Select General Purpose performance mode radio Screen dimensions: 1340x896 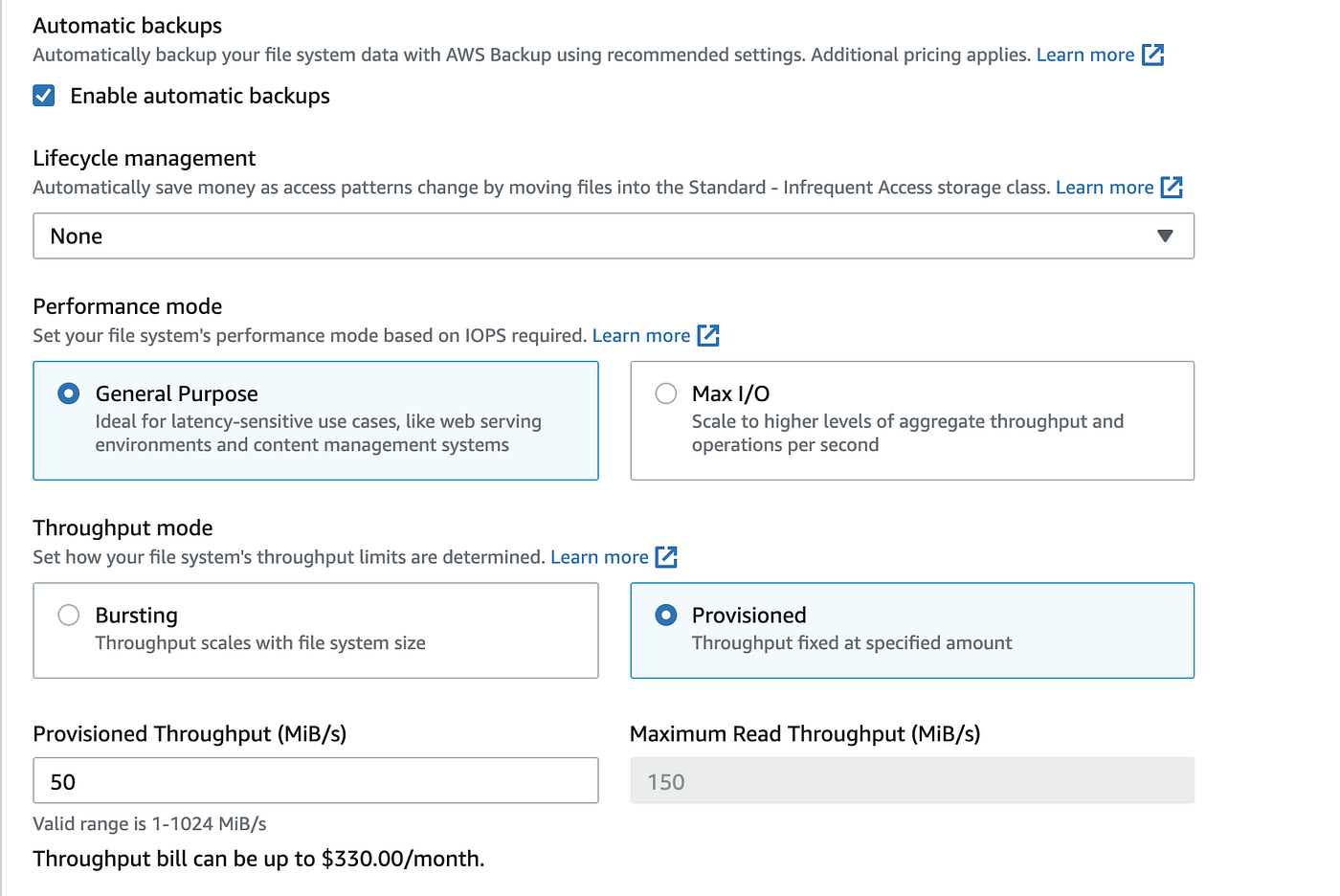click(69, 394)
